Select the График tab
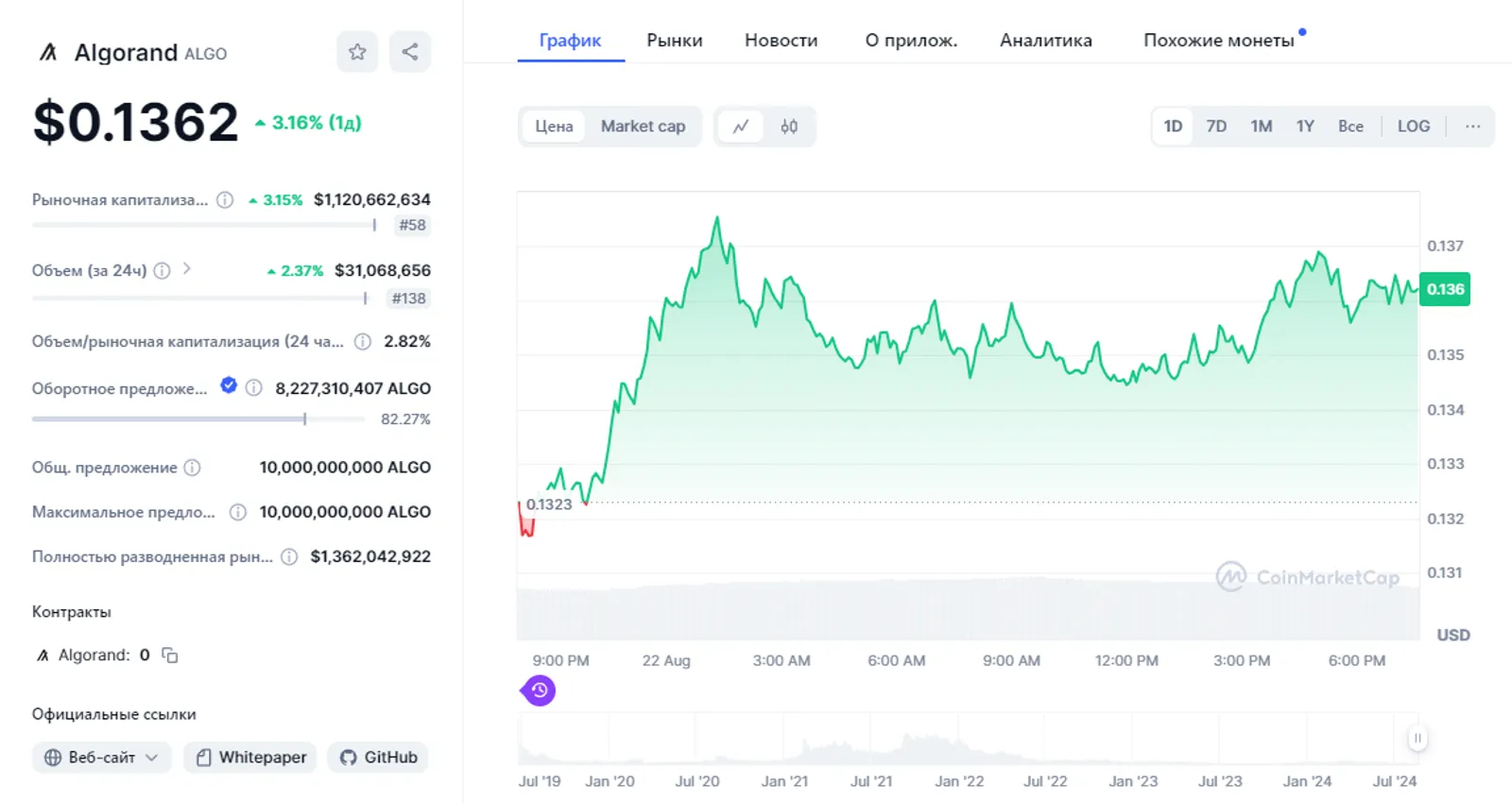 571,41
